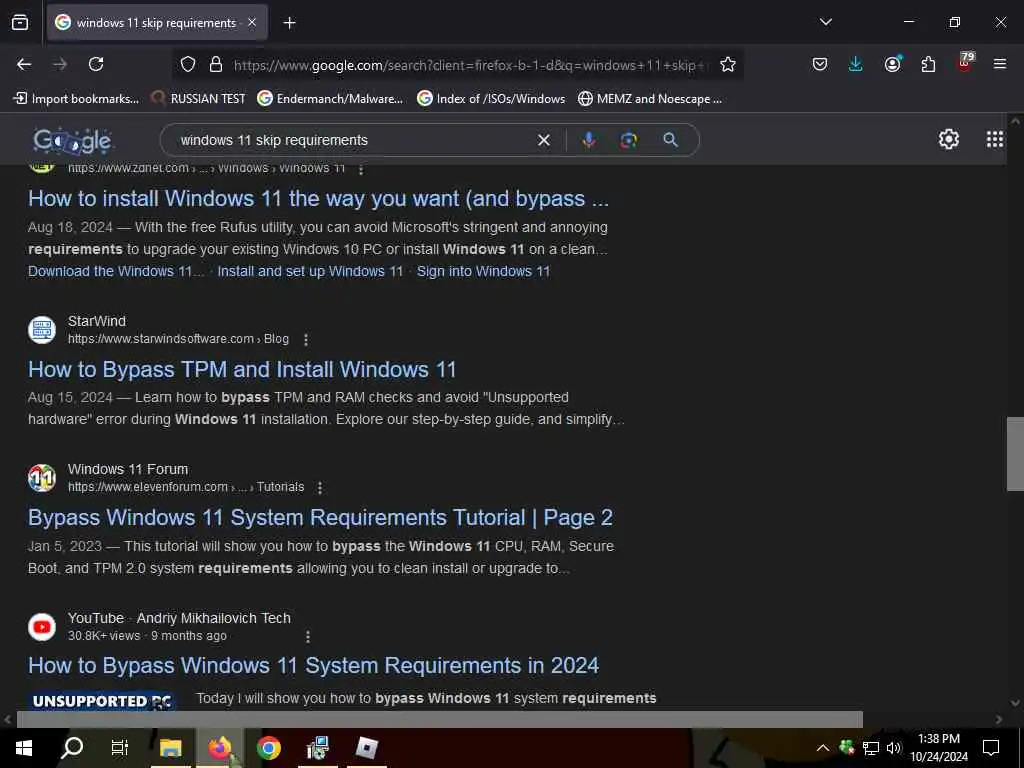Screen dimensions: 1024x768
Task: Open the Google apps grid
Action: pos(995,139)
